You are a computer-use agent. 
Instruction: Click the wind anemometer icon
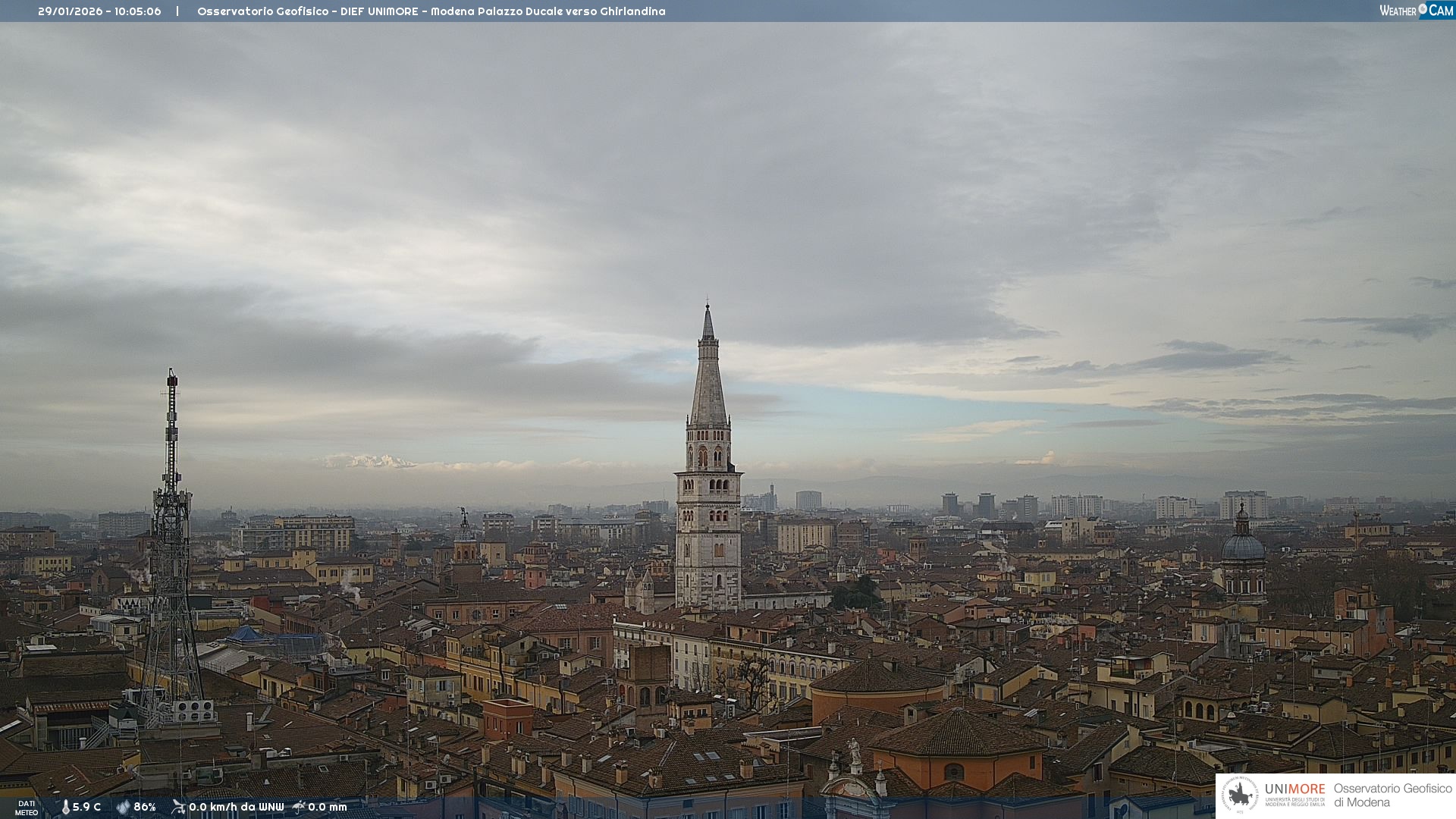click(x=178, y=807)
